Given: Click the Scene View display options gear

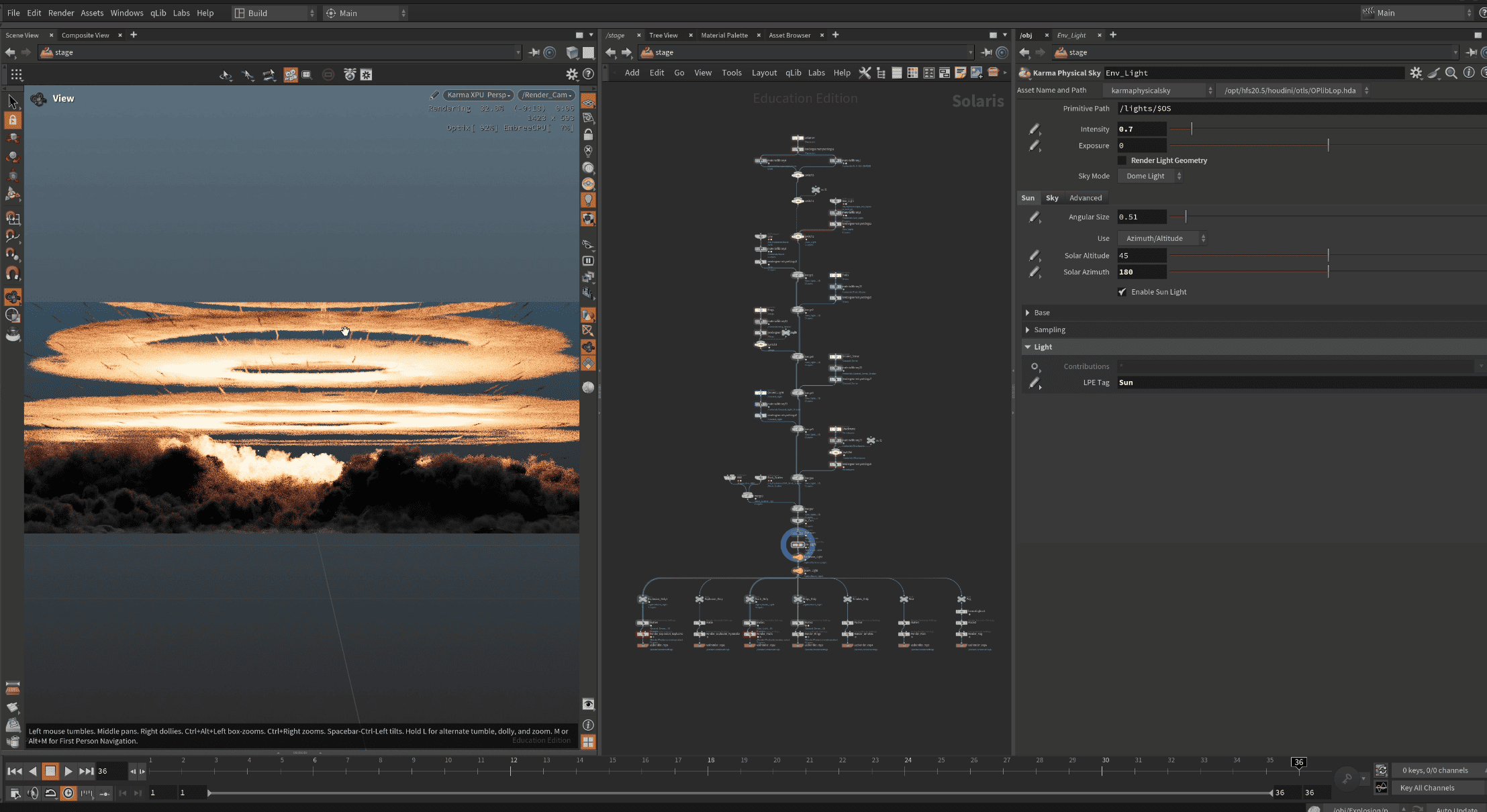Looking at the screenshot, I should (x=572, y=74).
